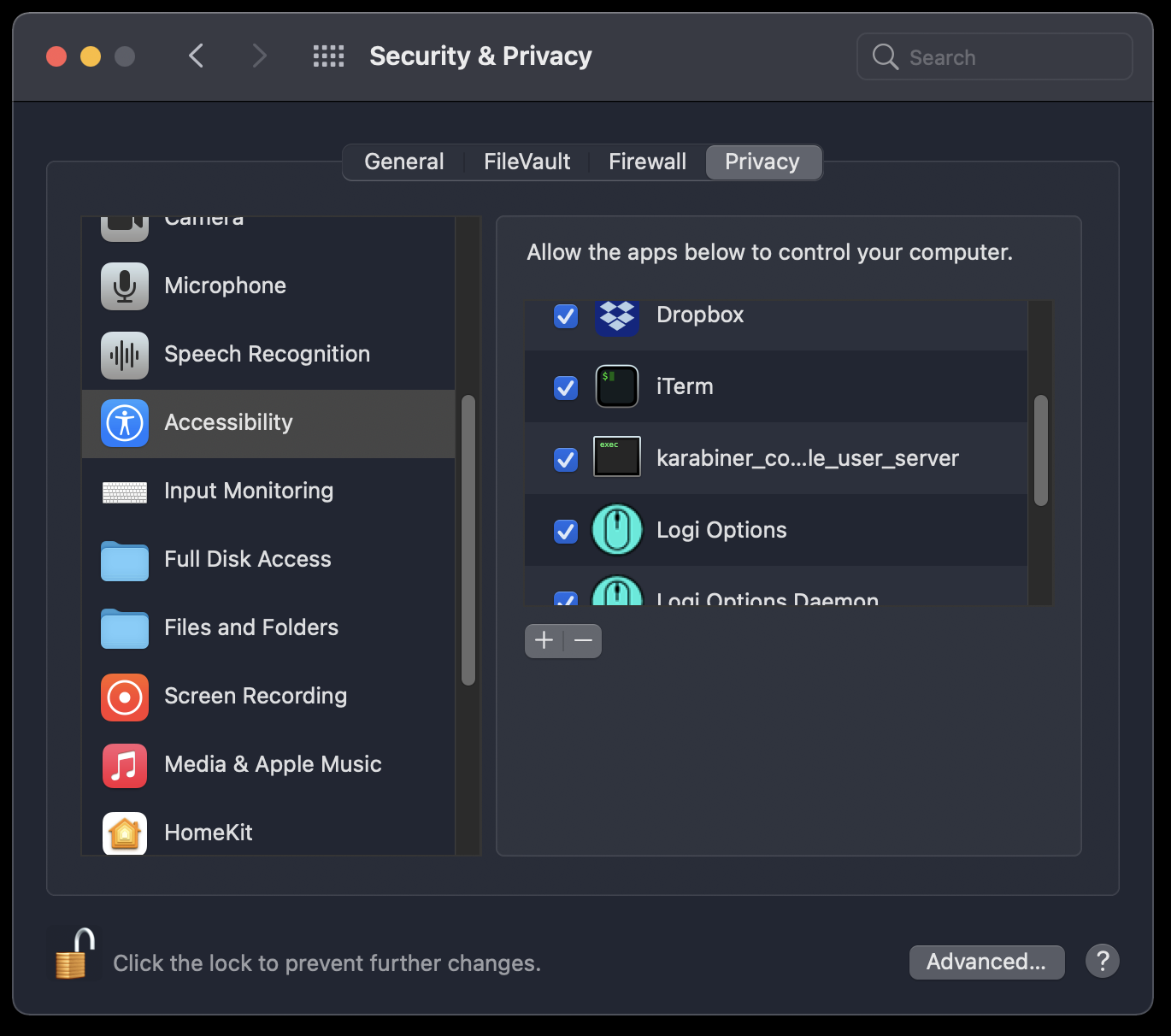Select the HomeKit house icon
Viewport: 1171px width, 1036px height.
click(x=124, y=833)
